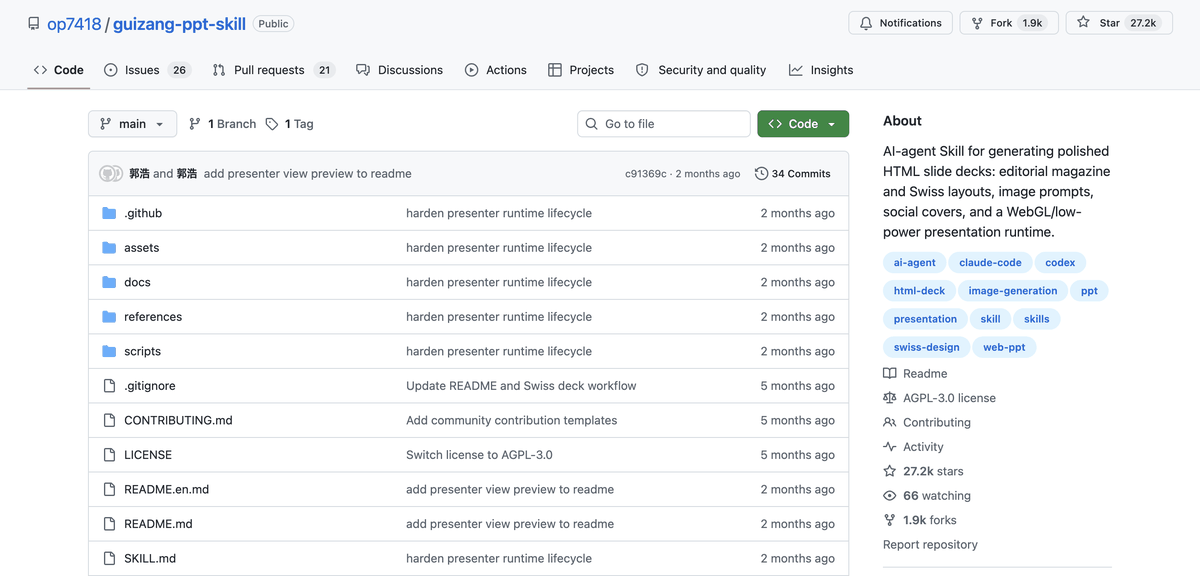Open the Readme link in About

tap(915, 373)
